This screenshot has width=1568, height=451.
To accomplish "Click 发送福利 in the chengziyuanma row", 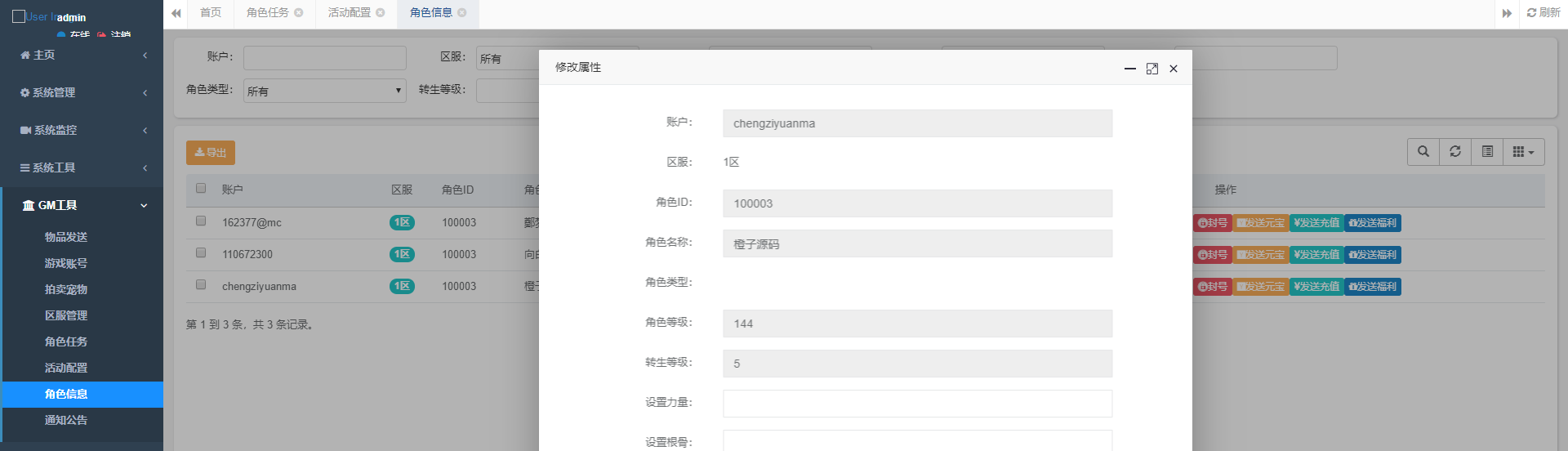I will [x=1373, y=287].
